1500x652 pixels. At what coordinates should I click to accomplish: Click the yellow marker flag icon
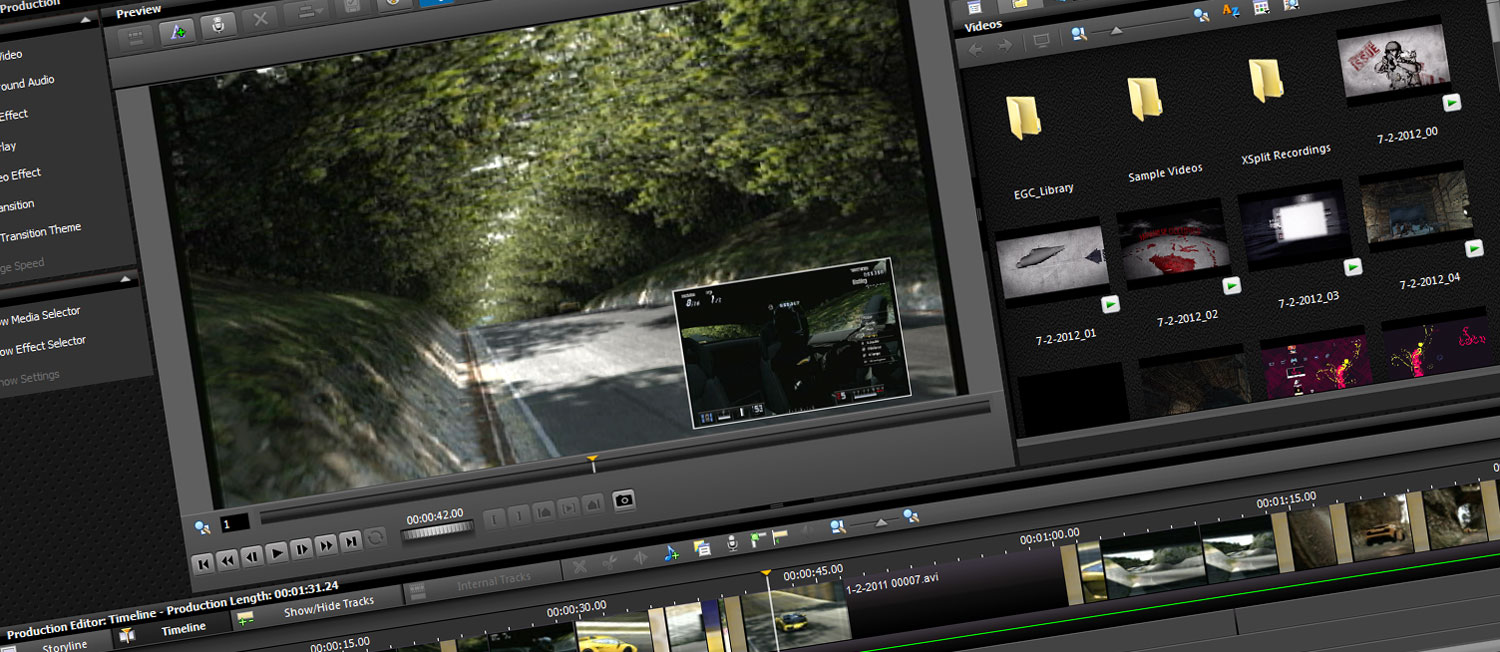point(780,535)
